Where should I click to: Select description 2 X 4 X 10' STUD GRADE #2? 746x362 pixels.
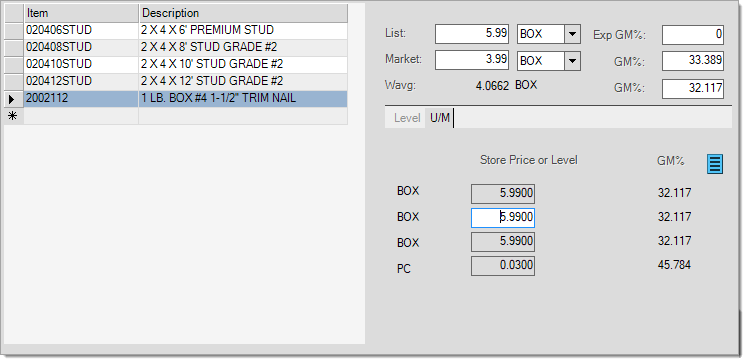(243, 64)
